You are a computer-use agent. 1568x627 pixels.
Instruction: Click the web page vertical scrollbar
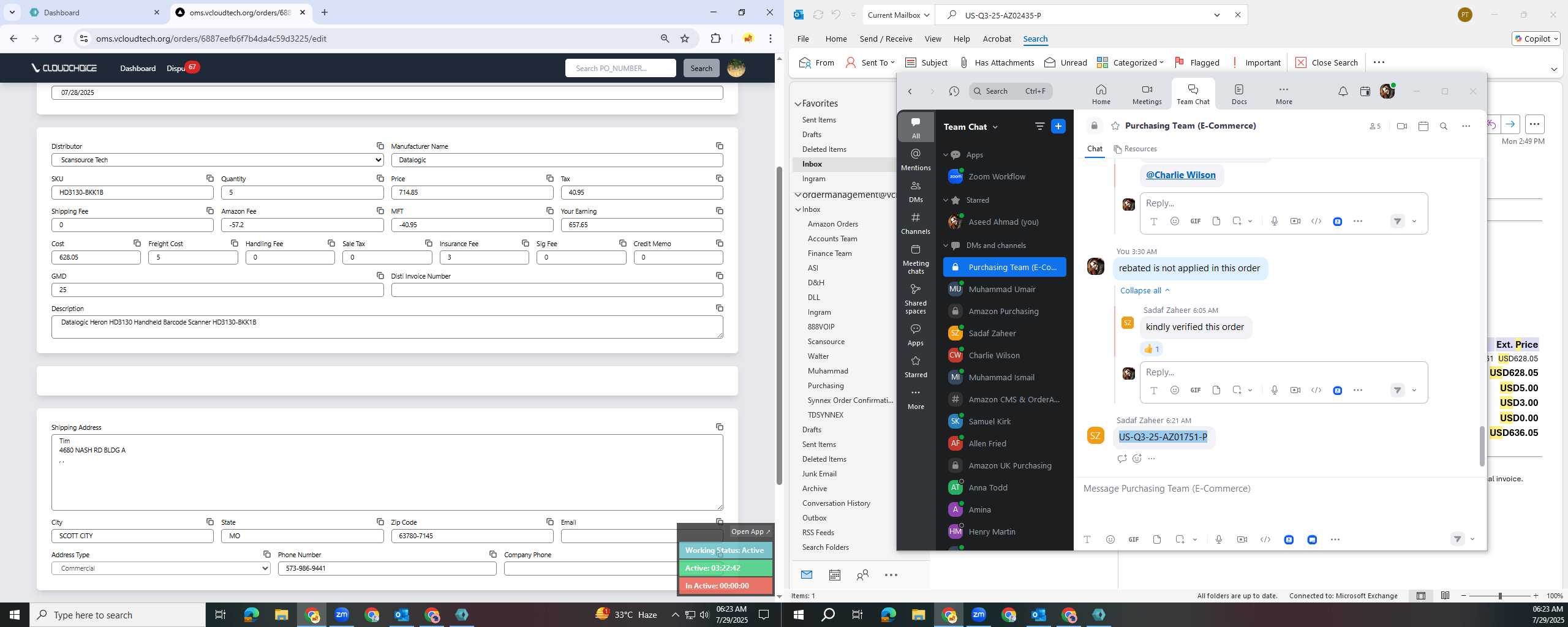(779, 325)
